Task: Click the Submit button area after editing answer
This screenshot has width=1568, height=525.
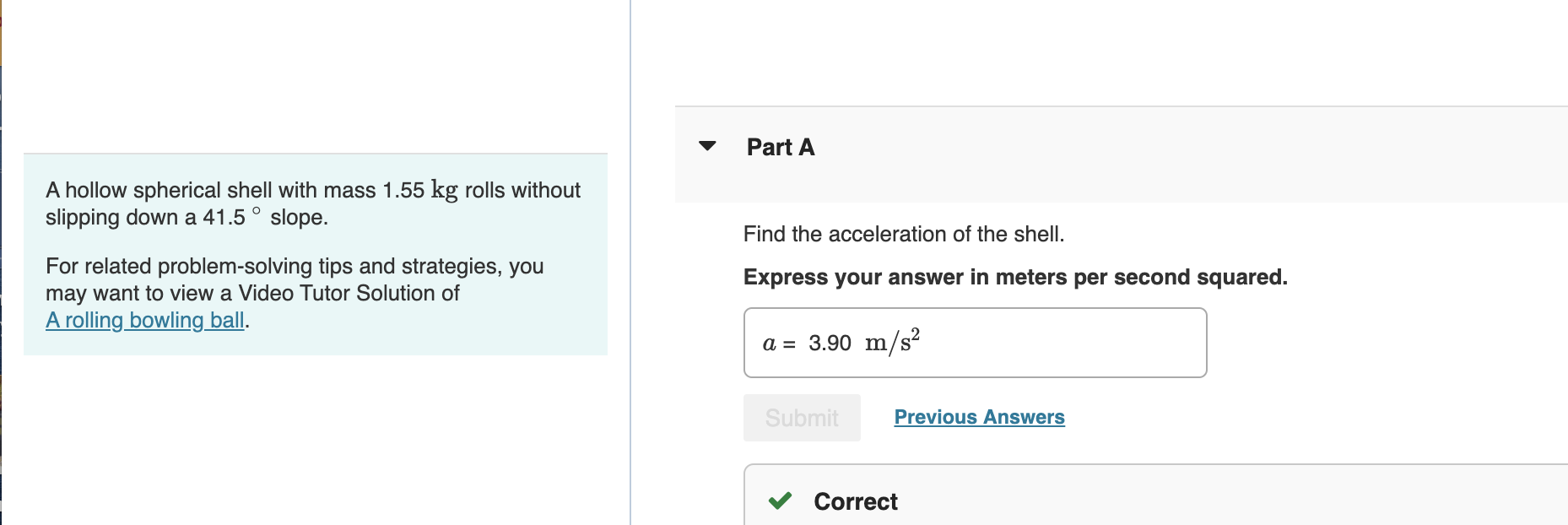Action: (800, 417)
